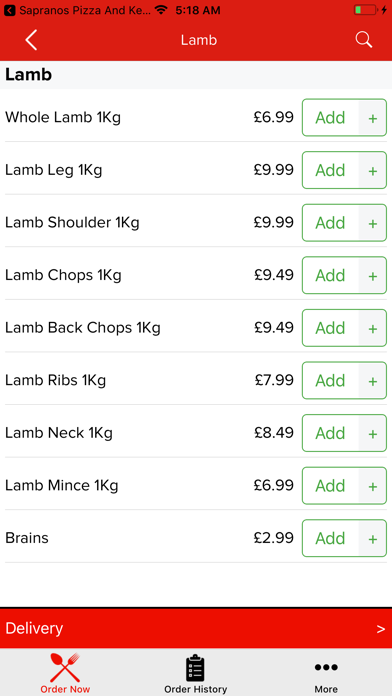Viewport: 392px width, 696px height.
Task: Open search with the magnifier icon
Action: [364, 40]
